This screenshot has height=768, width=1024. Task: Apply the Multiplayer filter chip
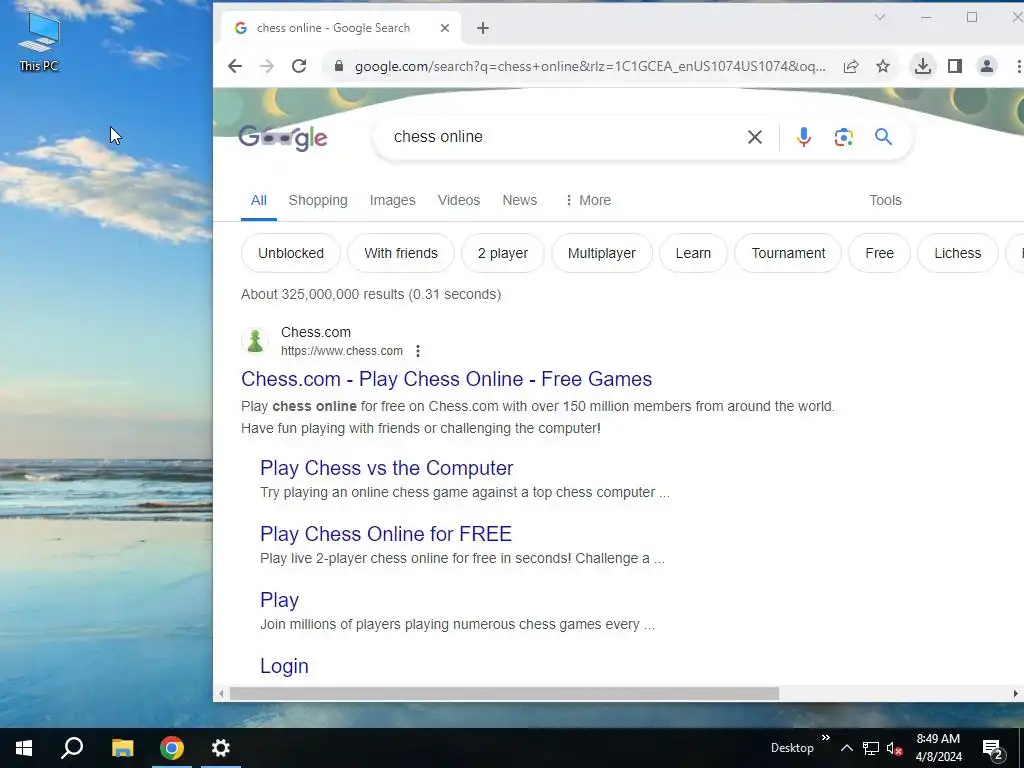pyautogui.click(x=601, y=253)
